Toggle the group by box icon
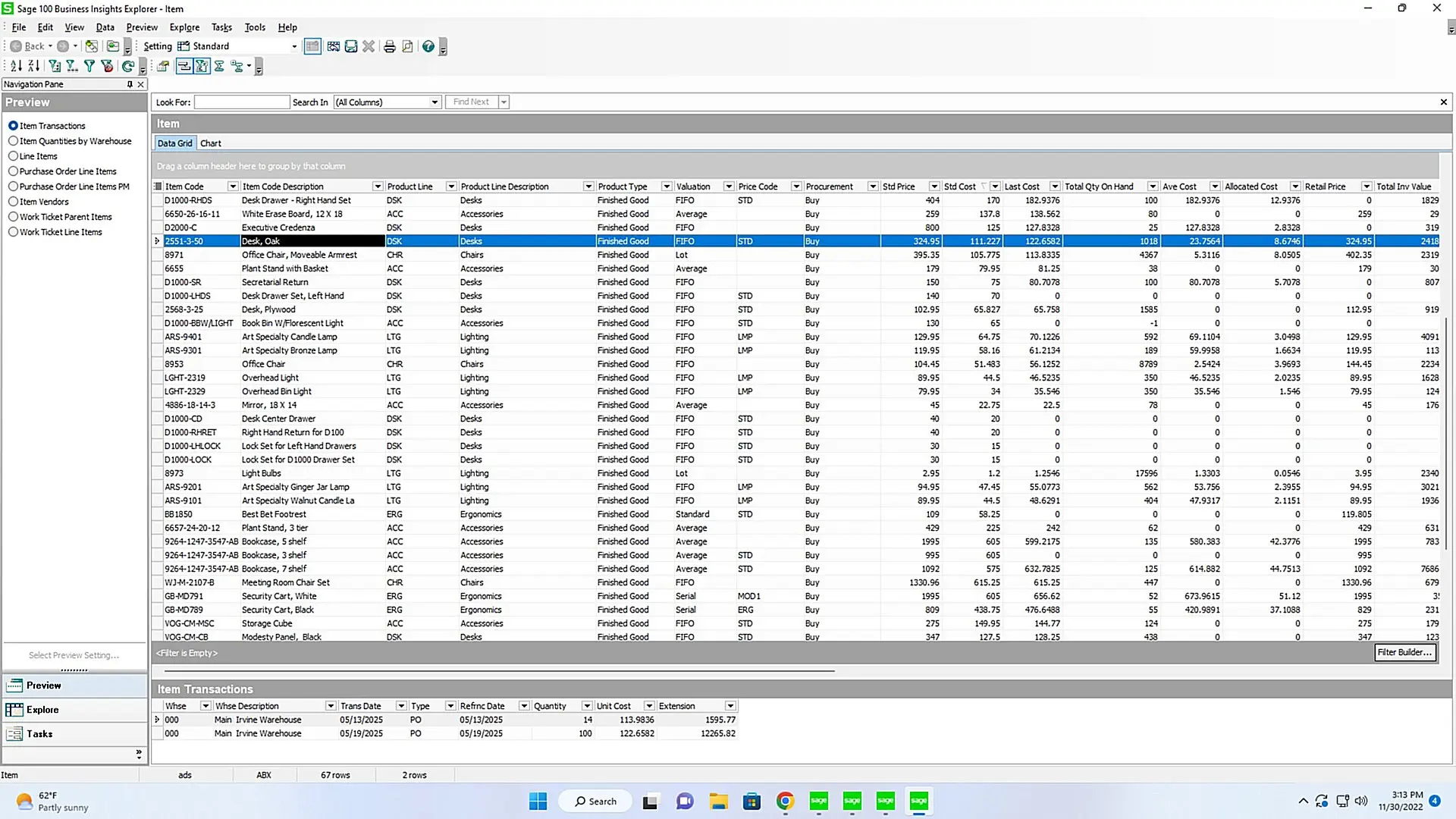 coord(184,66)
